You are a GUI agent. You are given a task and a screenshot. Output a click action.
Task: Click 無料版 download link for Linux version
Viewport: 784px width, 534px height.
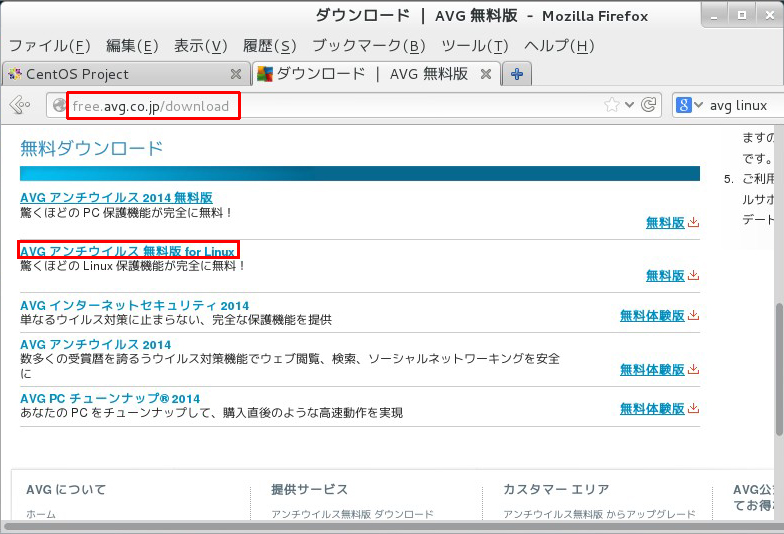665,275
